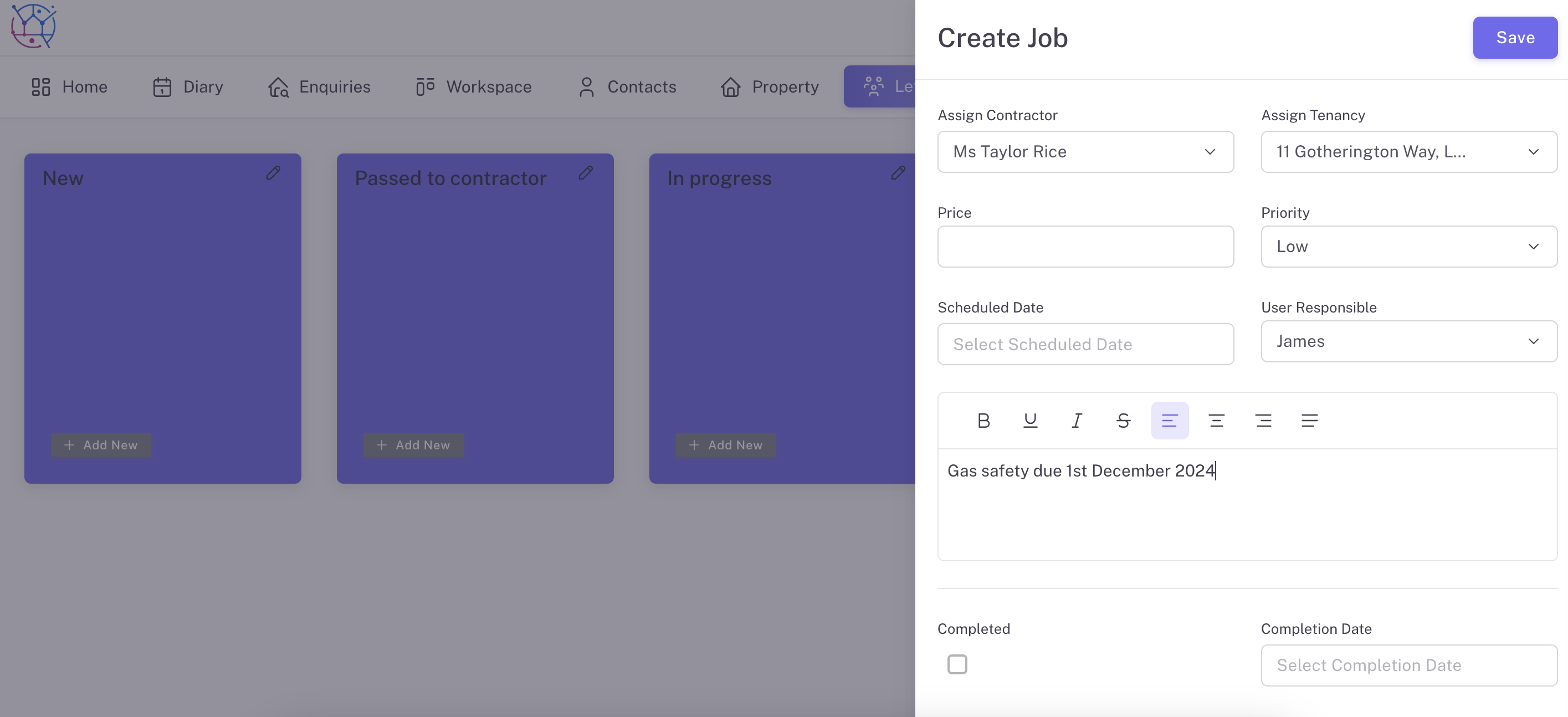Go to the Diary menu
This screenshot has width=1568, height=717.
[188, 87]
